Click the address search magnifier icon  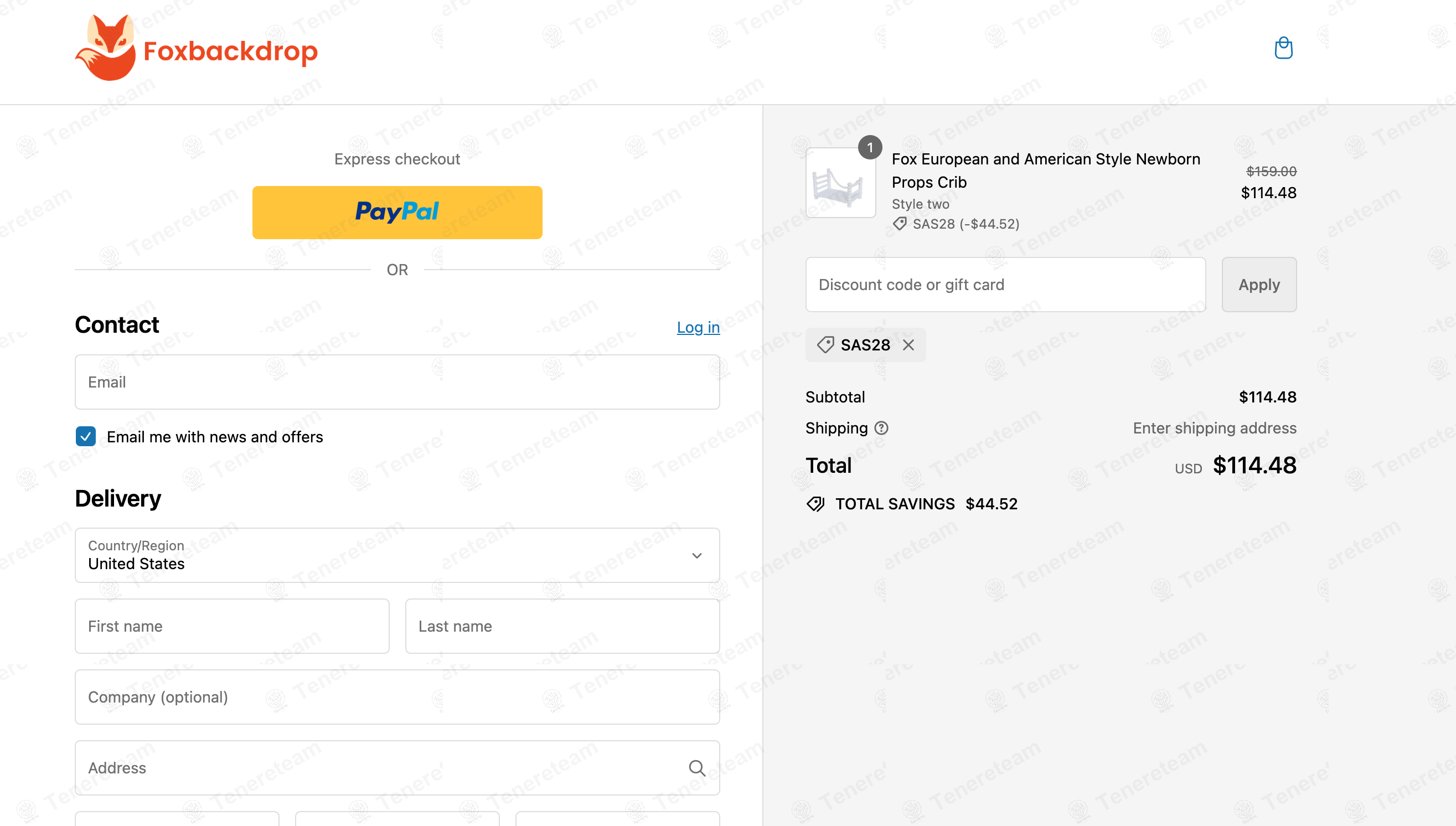point(696,767)
